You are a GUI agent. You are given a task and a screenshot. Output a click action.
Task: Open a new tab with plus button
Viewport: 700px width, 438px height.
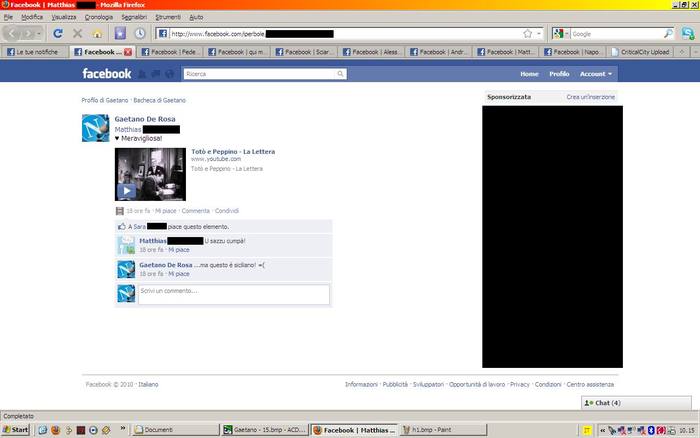[682, 52]
